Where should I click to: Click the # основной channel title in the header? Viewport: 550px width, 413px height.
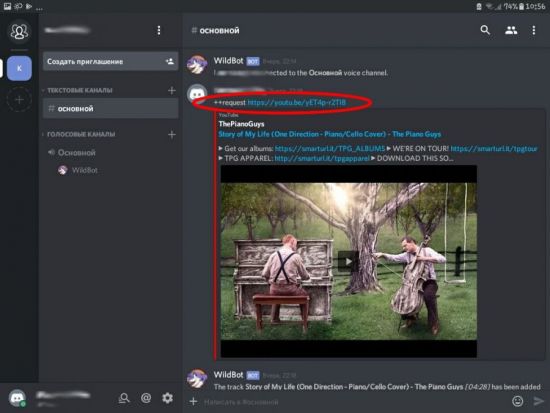coord(215,31)
